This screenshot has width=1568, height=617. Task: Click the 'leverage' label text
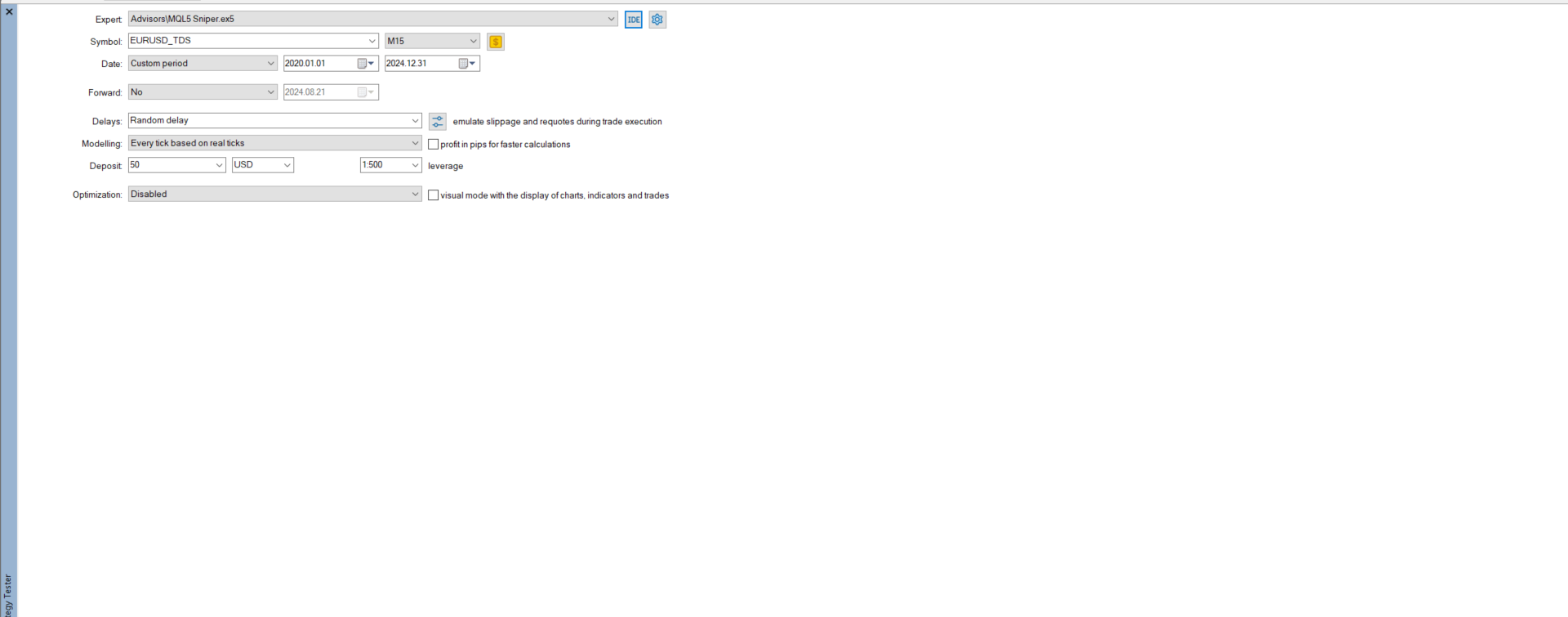coord(445,166)
